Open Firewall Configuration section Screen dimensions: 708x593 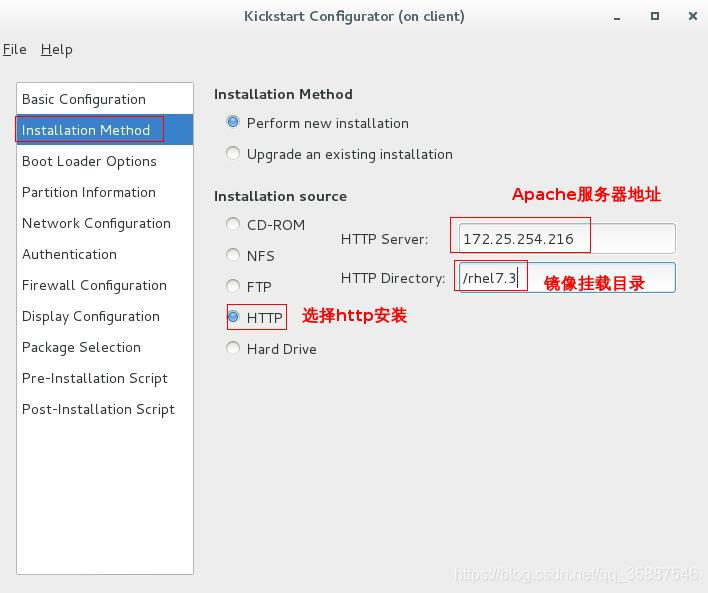tap(105, 285)
